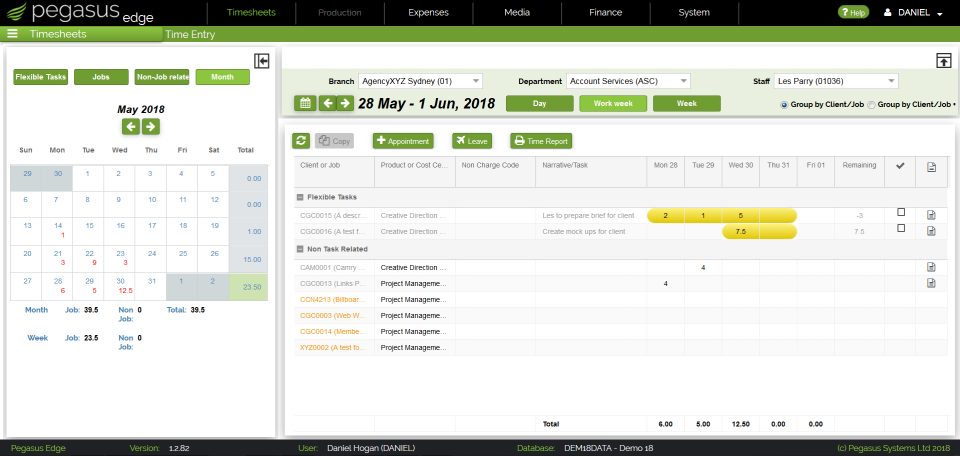Open the Finance menu

tap(606, 12)
